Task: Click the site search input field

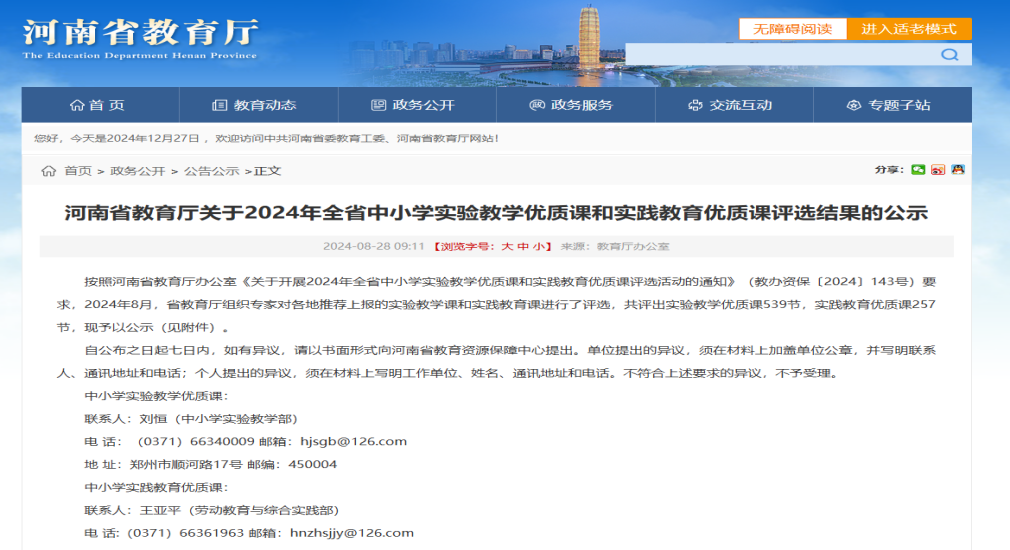Action: click(780, 55)
